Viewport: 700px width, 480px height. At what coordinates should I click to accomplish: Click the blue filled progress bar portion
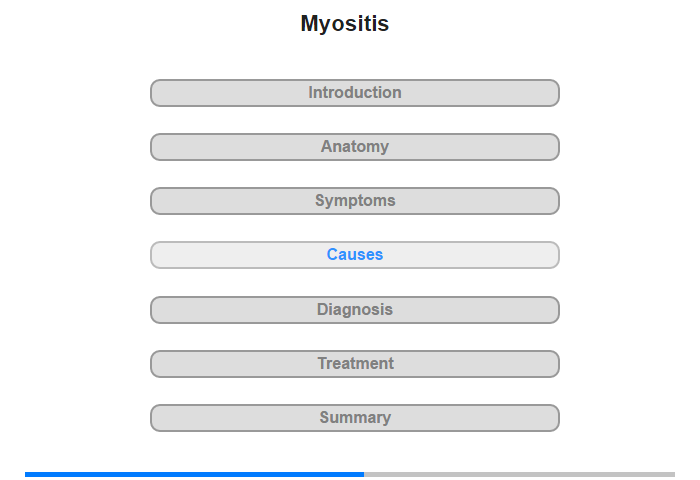point(194,474)
